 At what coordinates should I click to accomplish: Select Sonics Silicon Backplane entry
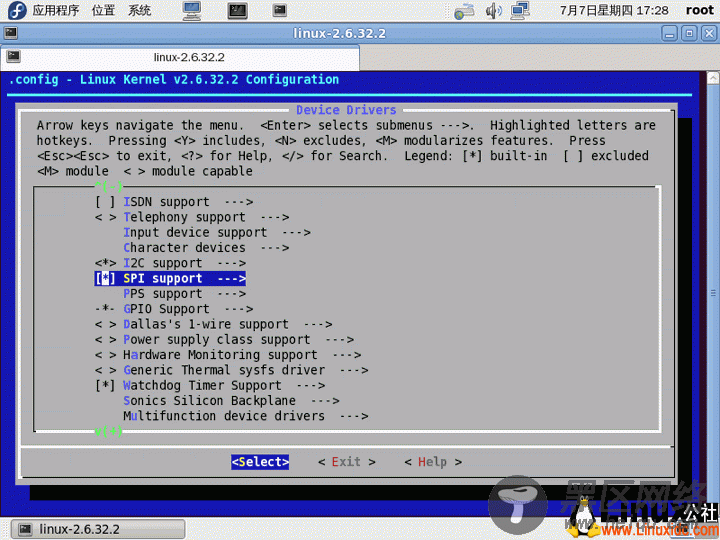[x=209, y=401]
